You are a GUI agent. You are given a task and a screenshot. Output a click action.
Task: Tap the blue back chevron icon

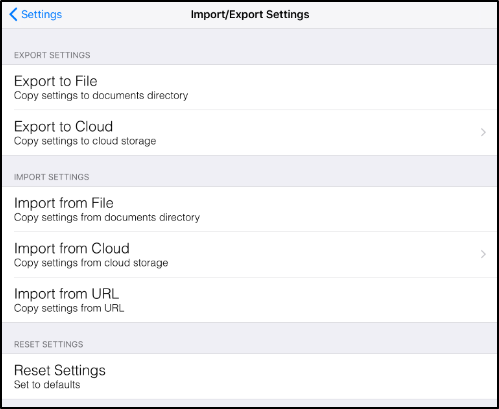13,14
